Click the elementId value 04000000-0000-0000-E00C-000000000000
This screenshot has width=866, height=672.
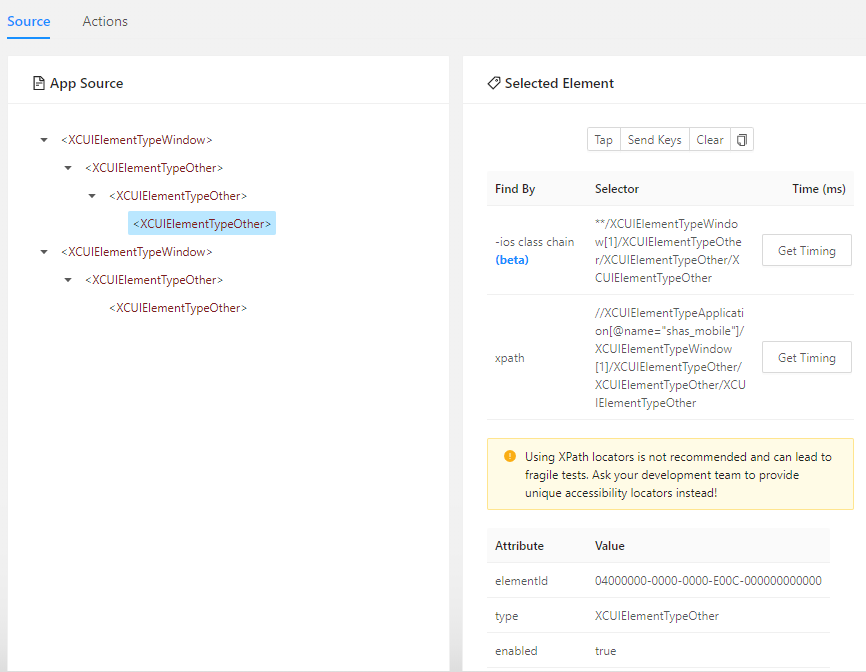click(708, 581)
